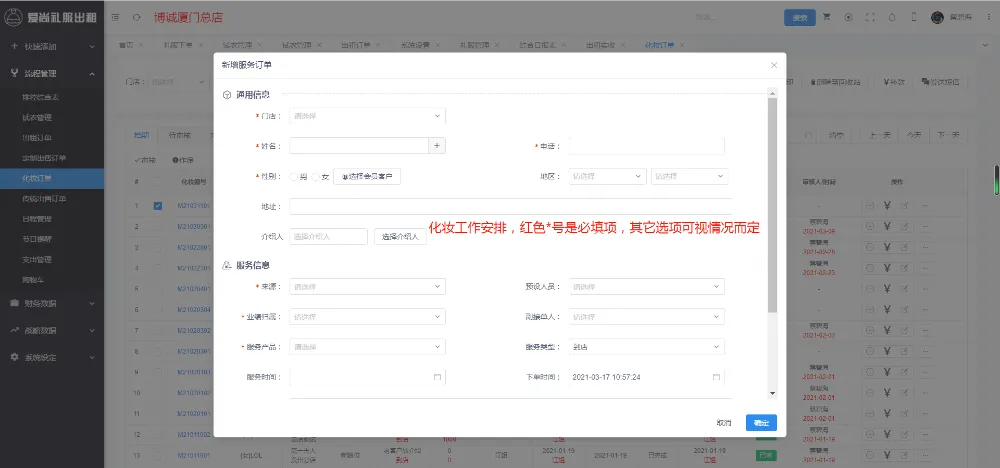Click the refresh icon beside the store name

[x=136, y=17]
